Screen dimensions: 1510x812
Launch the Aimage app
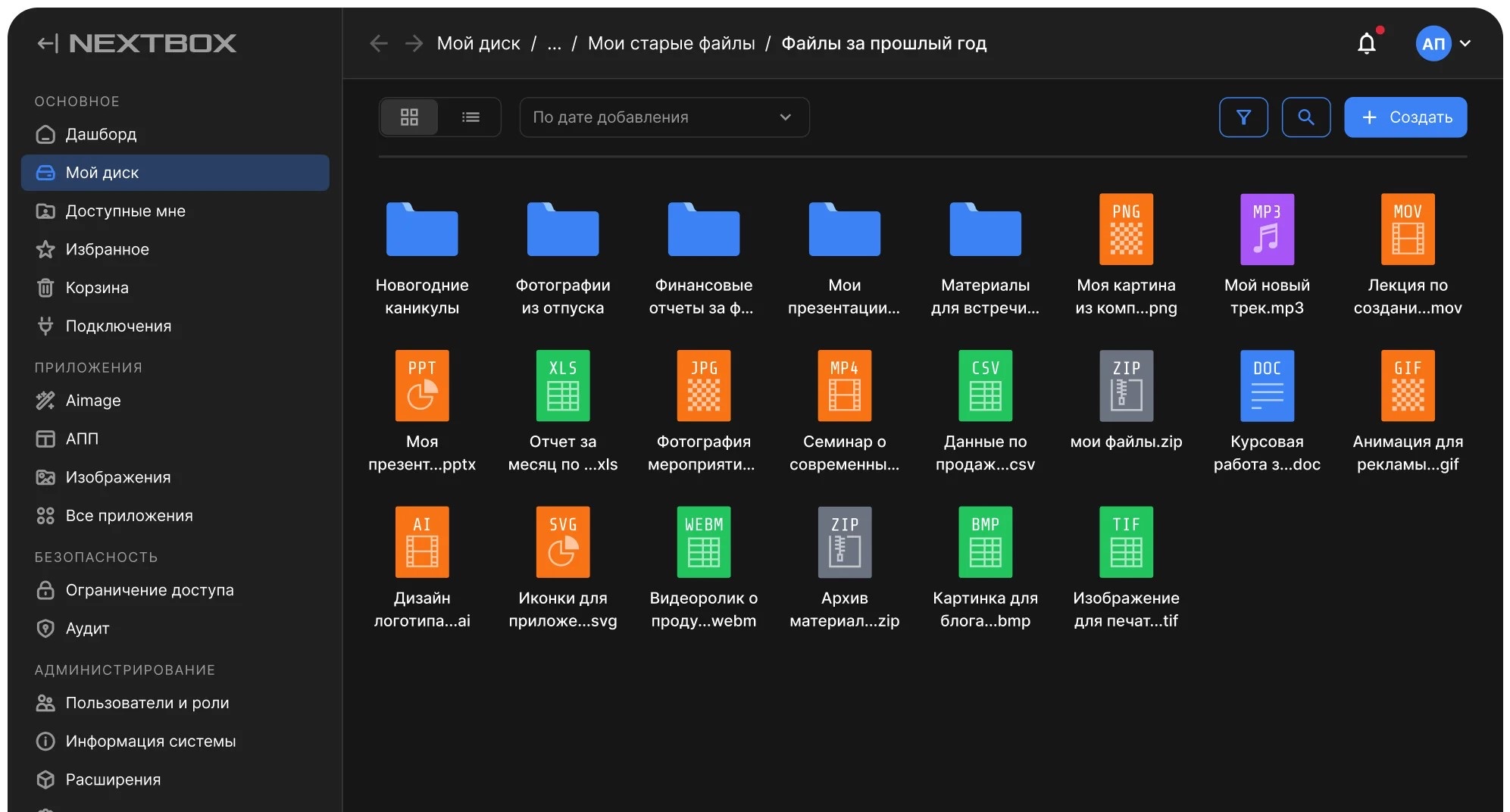click(175, 400)
